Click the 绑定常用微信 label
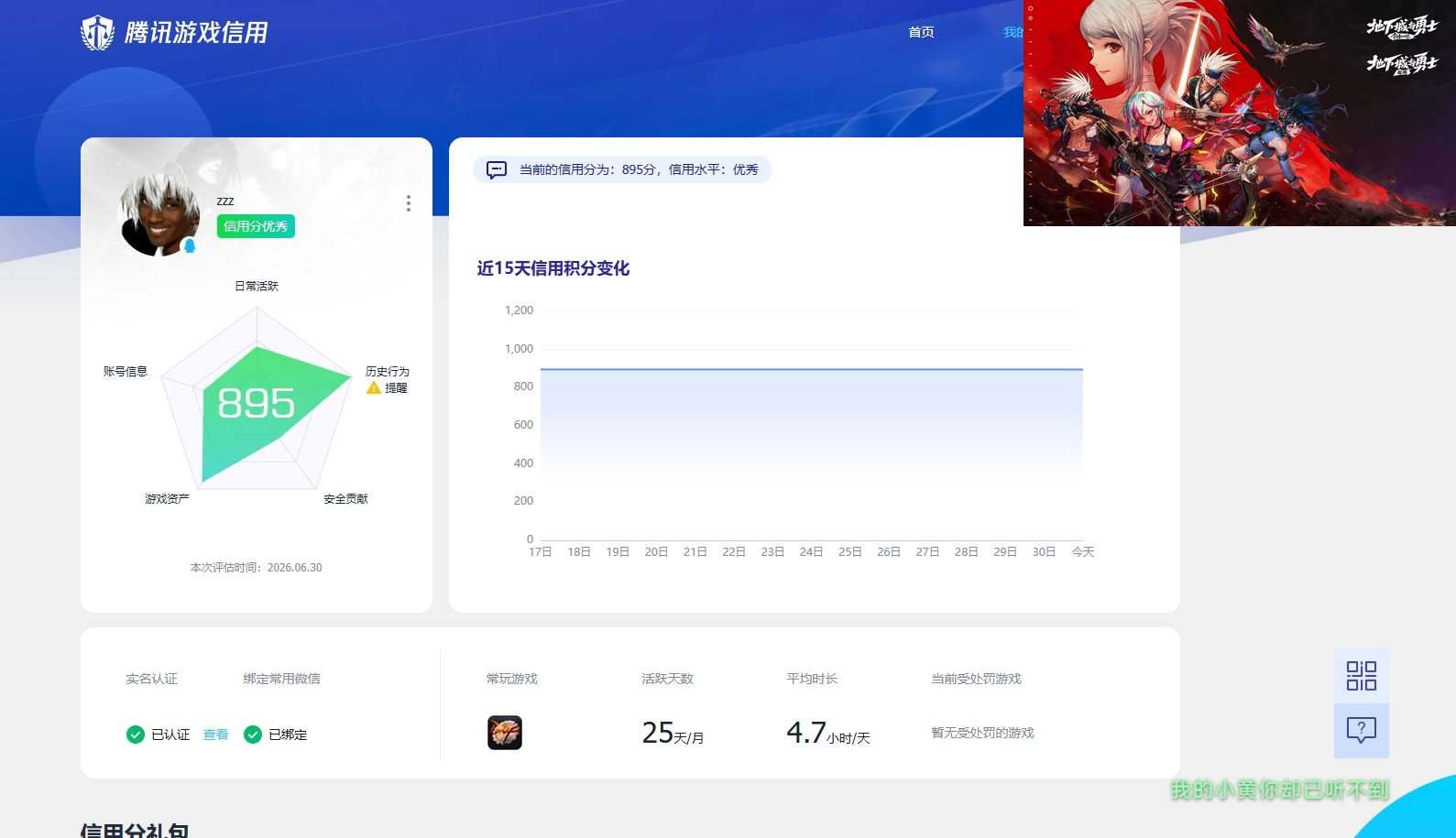 pyautogui.click(x=282, y=679)
